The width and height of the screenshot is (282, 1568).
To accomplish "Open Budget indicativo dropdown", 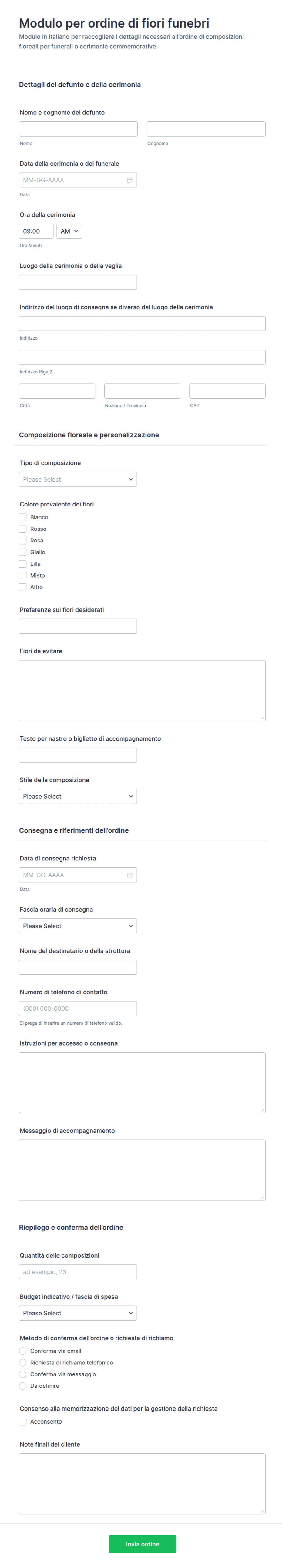I will (x=78, y=1313).
